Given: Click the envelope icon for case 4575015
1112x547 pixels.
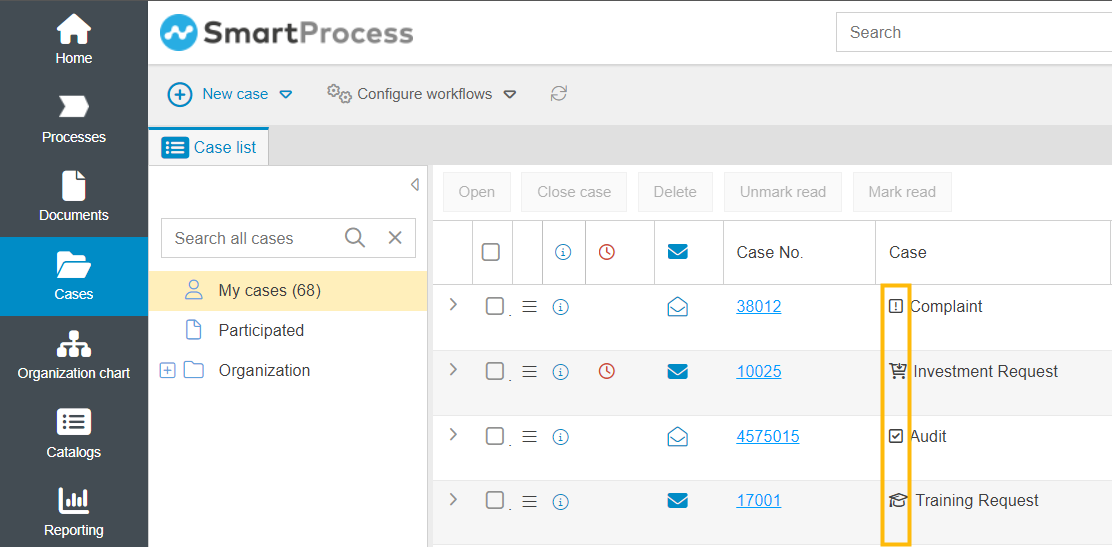Looking at the screenshot, I should (677, 437).
